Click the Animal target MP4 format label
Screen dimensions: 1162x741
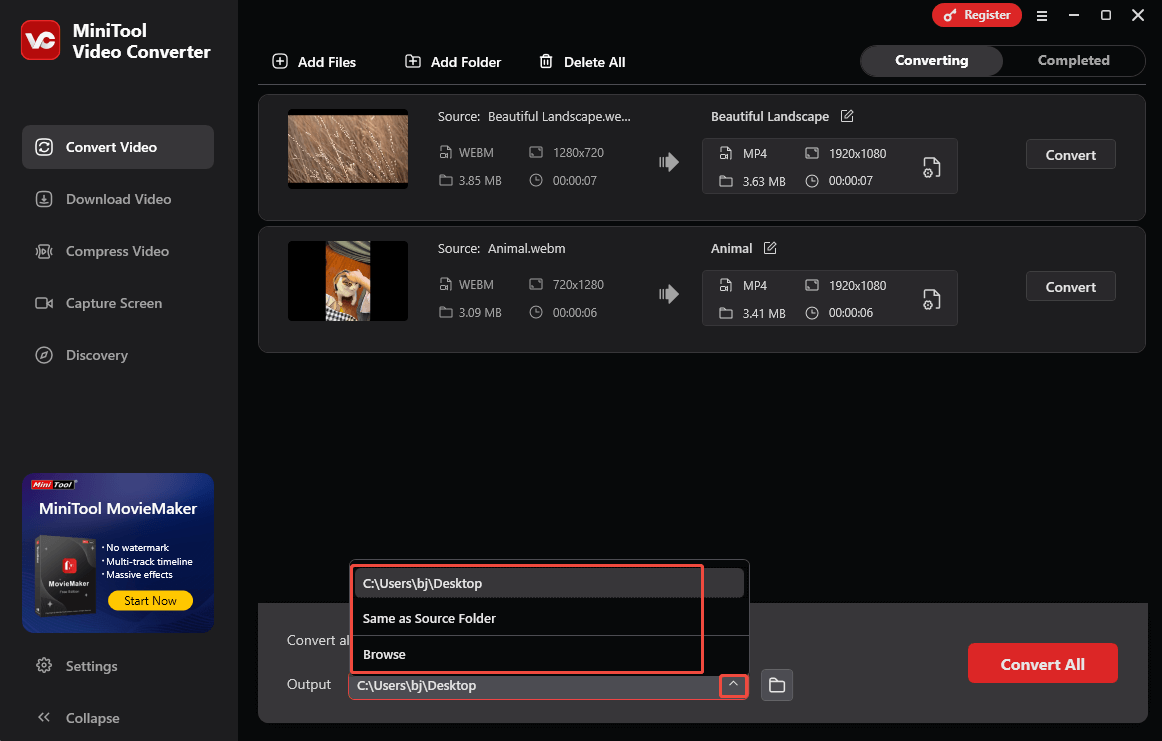[x=754, y=285]
